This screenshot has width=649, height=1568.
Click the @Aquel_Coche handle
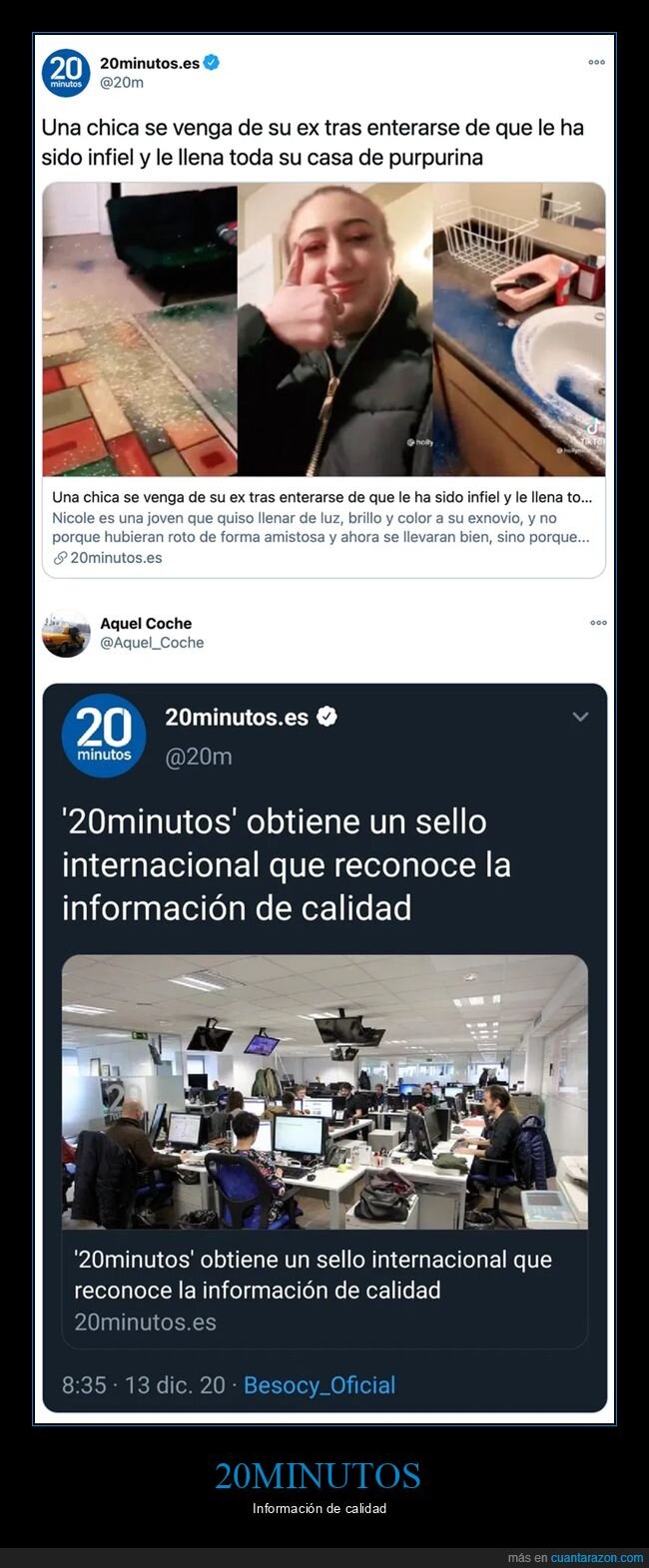point(152,643)
